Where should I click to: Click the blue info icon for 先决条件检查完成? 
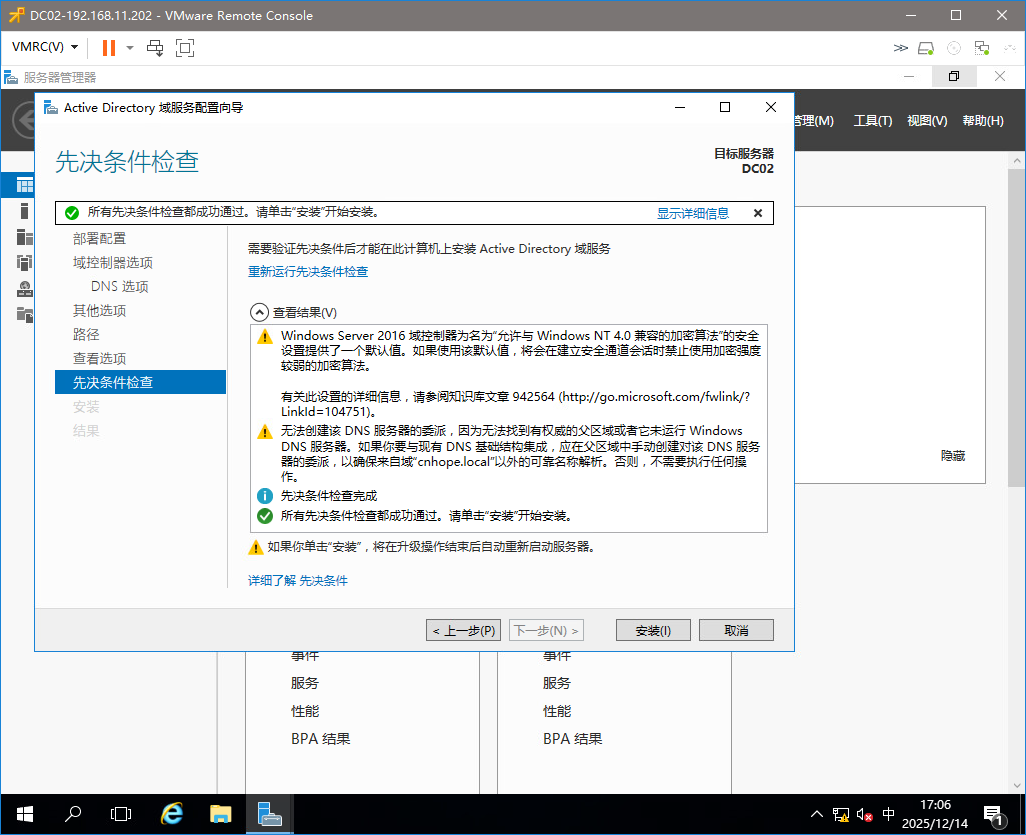[x=264, y=496]
